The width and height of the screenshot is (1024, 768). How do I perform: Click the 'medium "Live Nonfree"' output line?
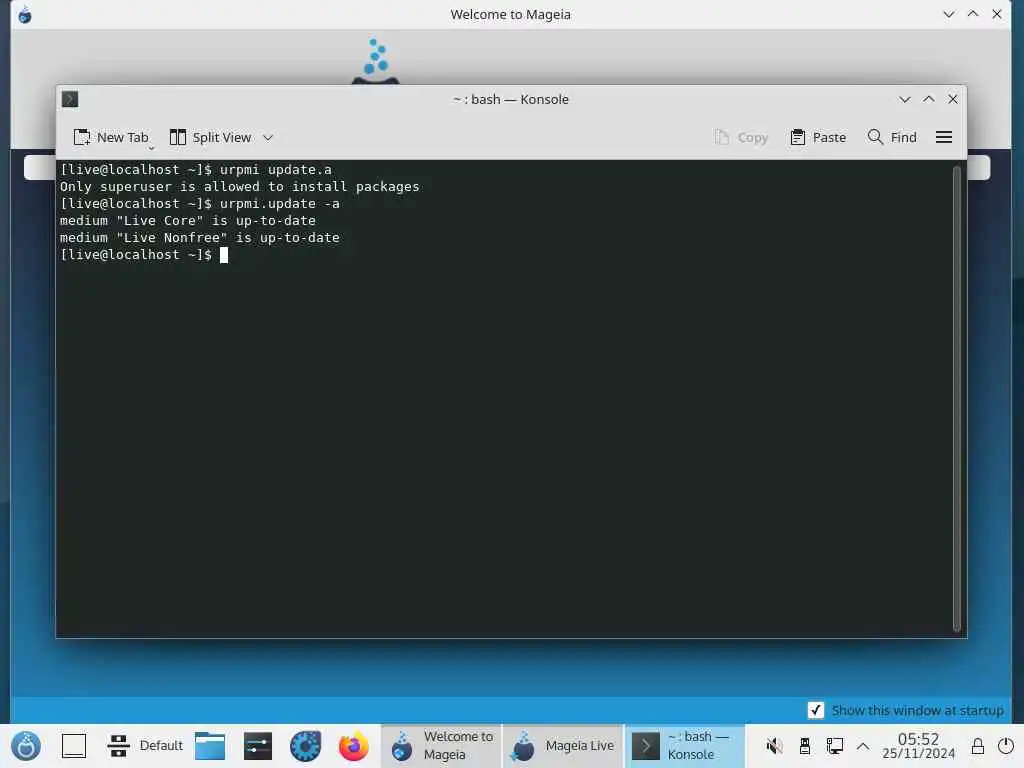200,238
